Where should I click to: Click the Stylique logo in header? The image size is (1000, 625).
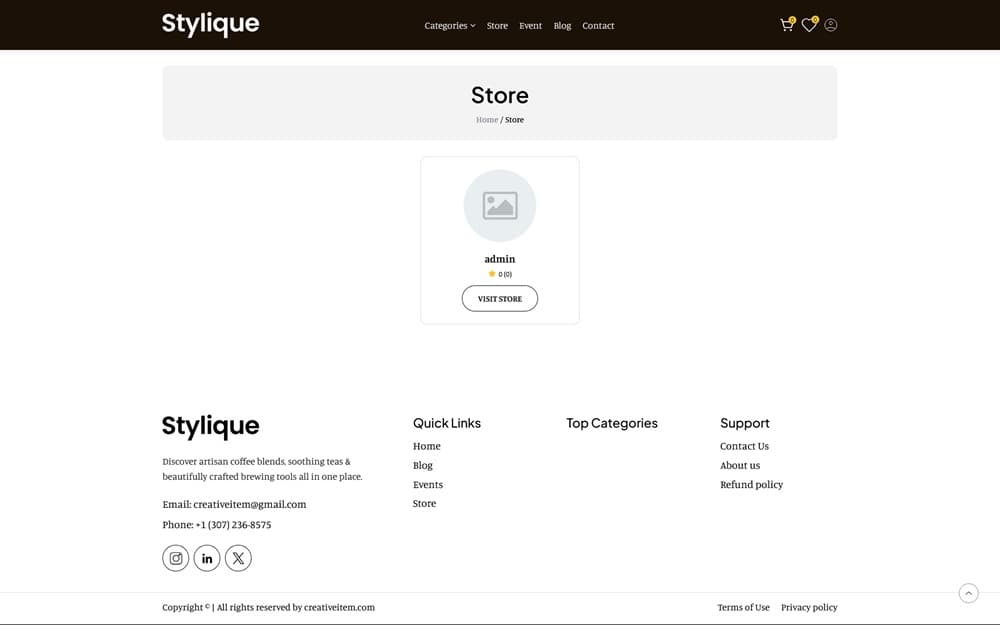point(211,25)
